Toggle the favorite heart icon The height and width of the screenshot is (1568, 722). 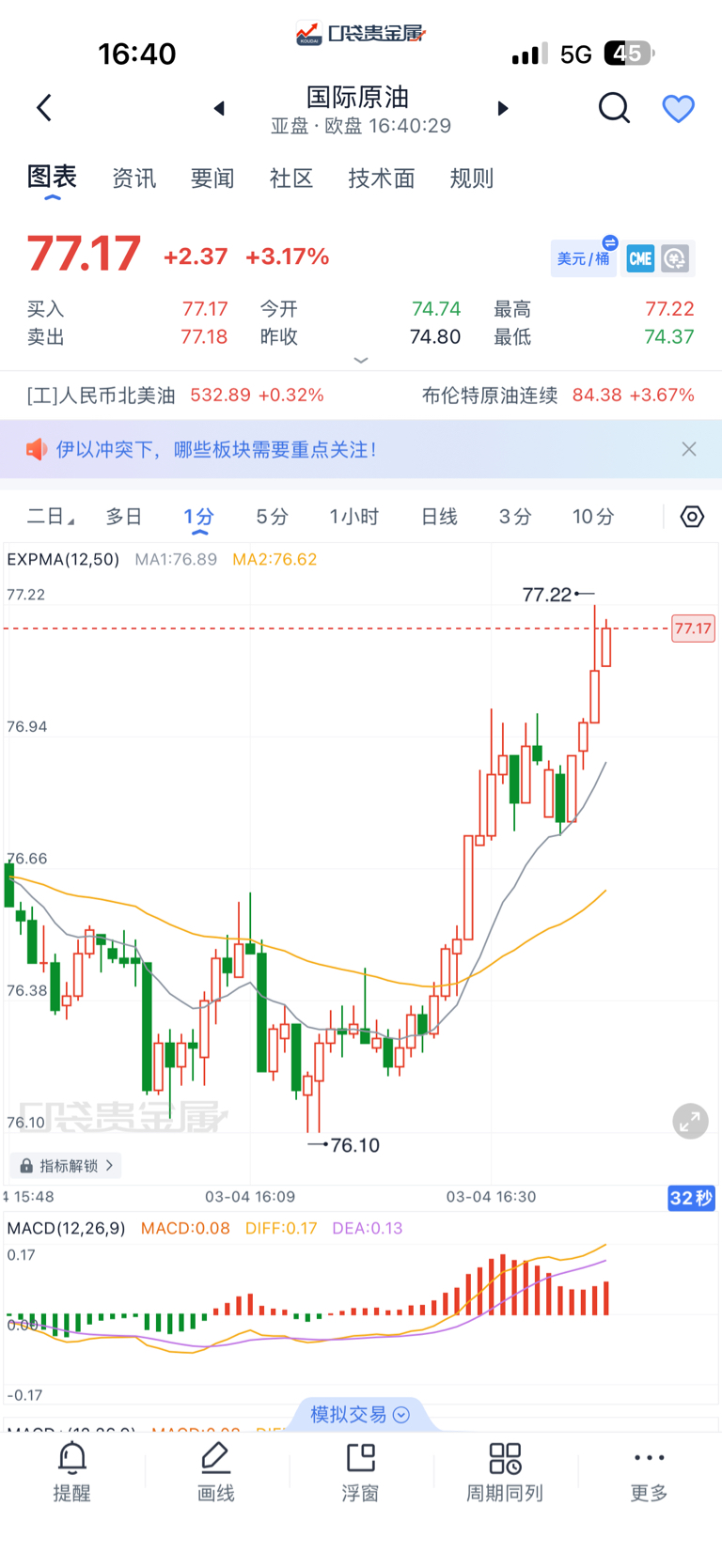click(x=678, y=109)
